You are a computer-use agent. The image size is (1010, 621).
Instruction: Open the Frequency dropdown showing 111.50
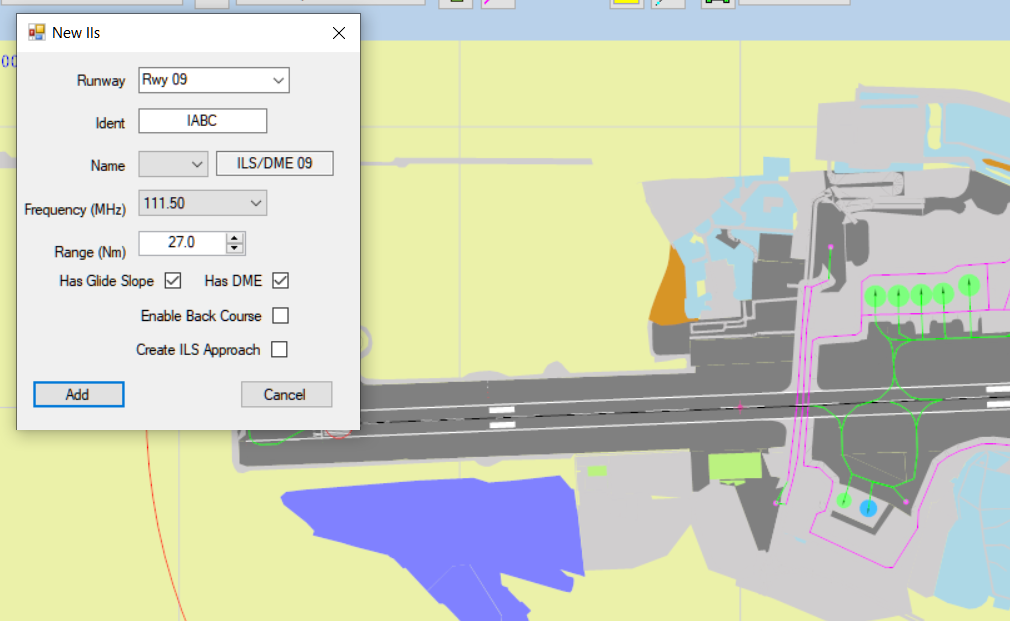(202, 204)
